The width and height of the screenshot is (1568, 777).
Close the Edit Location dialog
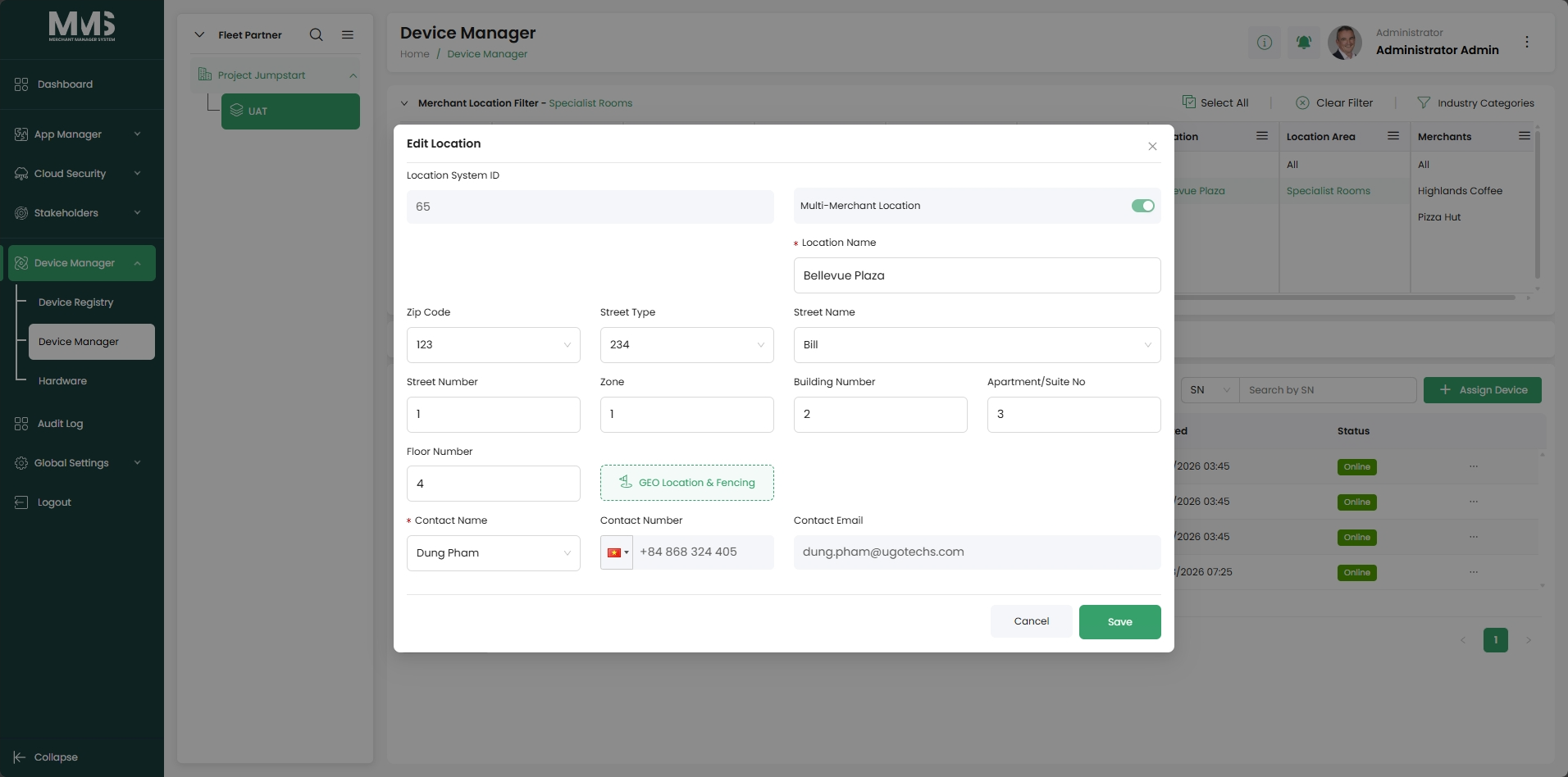pos(1152,146)
